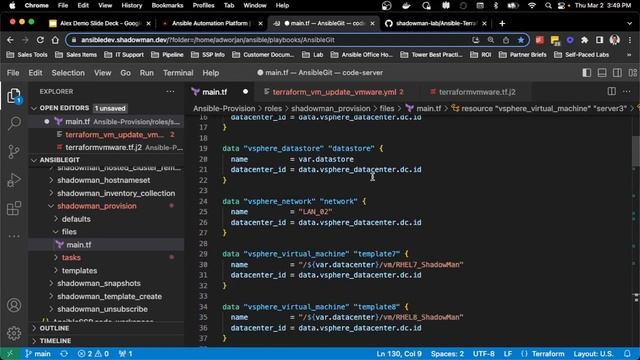
Task: Open Explorer views and more actions menu
Action: tap(170, 91)
